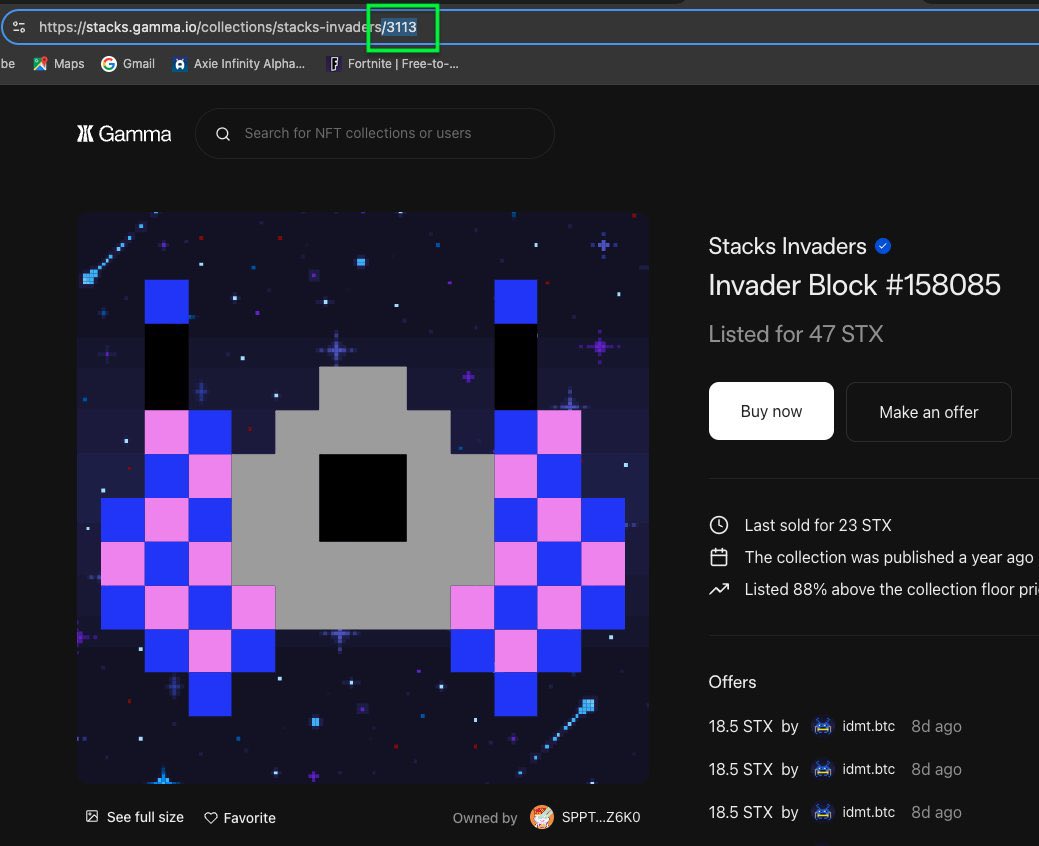The height and width of the screenshot is (846, 1039).
Task: Click the third offer's idmt.btc avatar
Action: click(823, 812)
